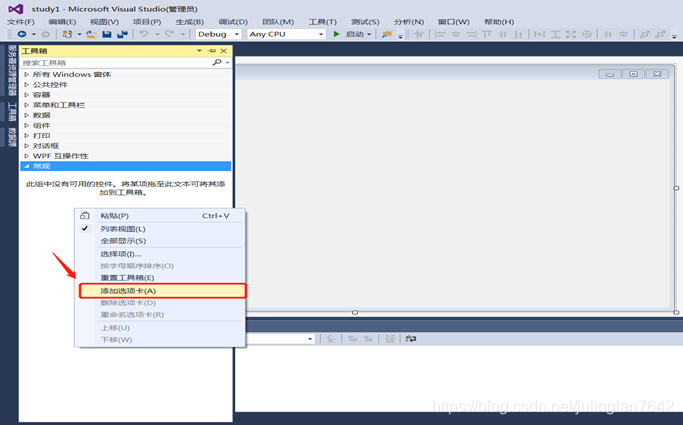Expand the 公共控件 toolbox group

pyautogui.click(x=27, y=84)
